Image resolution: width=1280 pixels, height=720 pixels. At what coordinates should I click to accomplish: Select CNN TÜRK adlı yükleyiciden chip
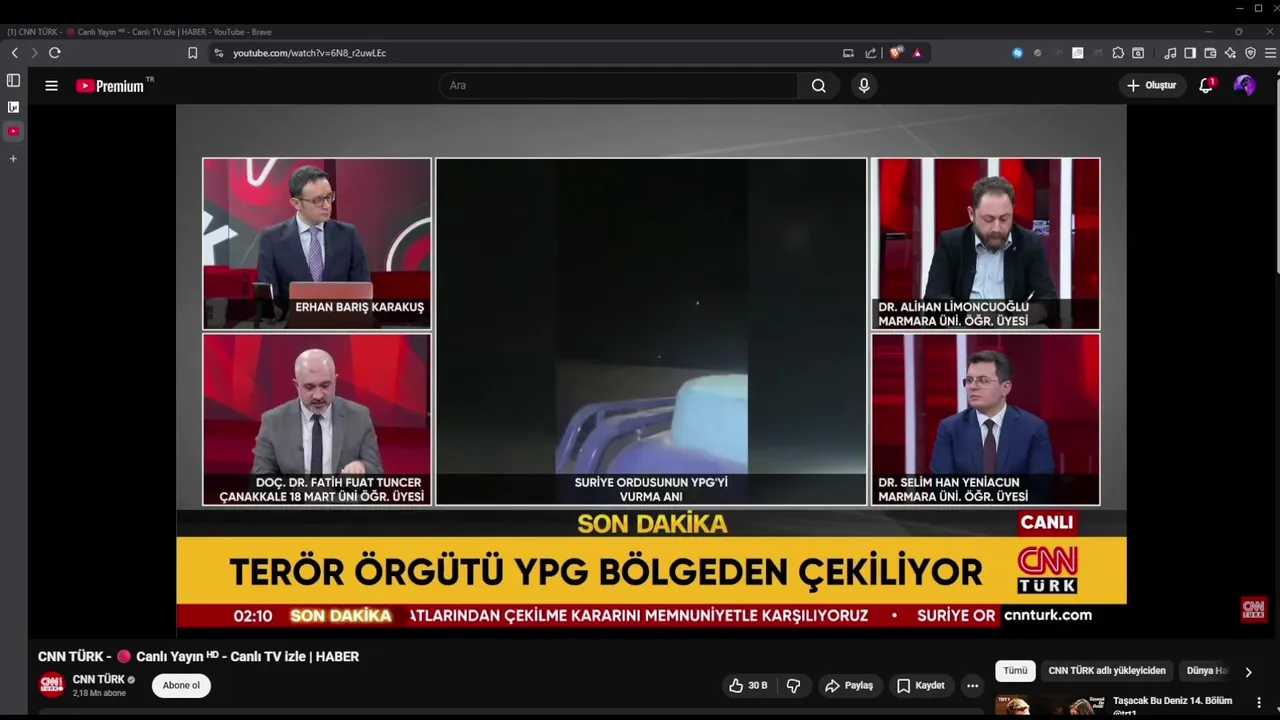pos(1107,671)
